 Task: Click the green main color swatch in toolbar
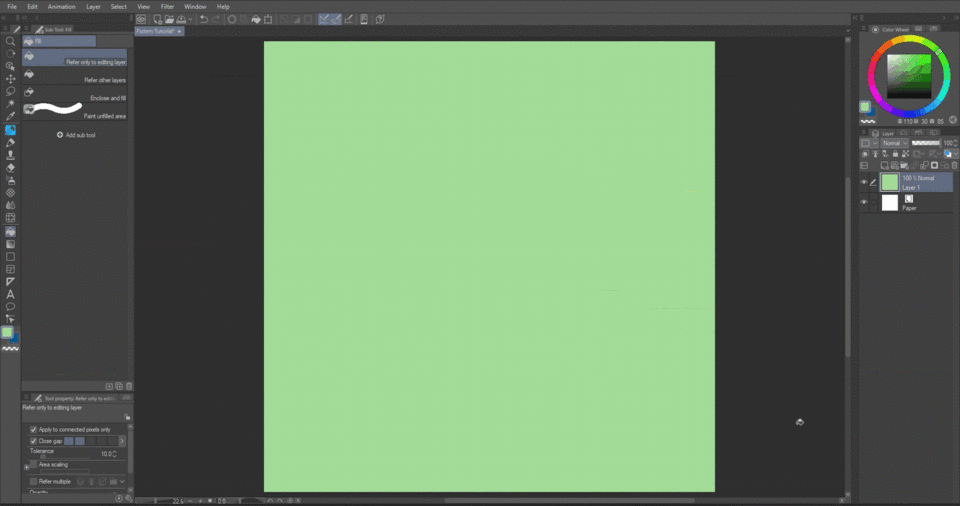coord(7,332)
